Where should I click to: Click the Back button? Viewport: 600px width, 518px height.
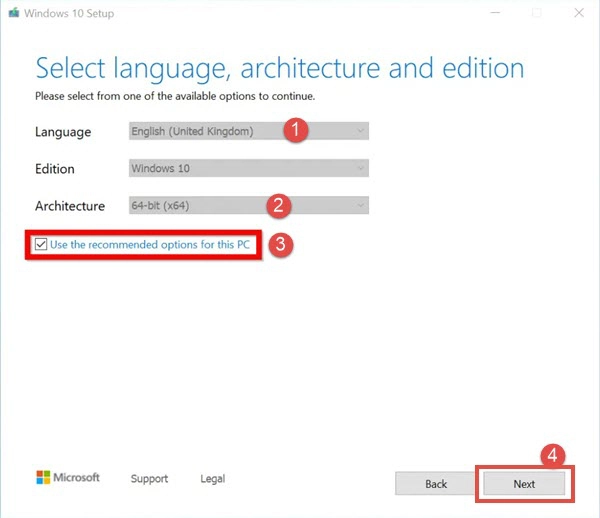(x=435, y=484)
